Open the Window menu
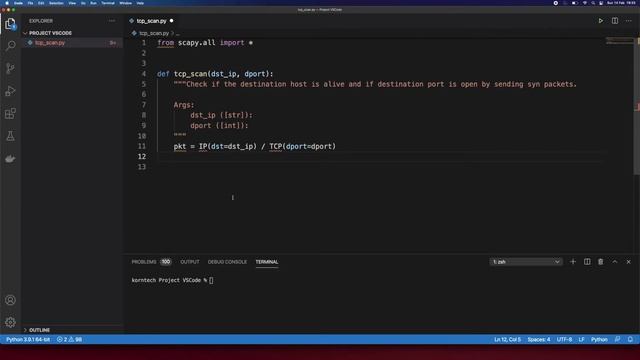The width and height of the screenshot is (640, 360). click(x=126, y=3)
